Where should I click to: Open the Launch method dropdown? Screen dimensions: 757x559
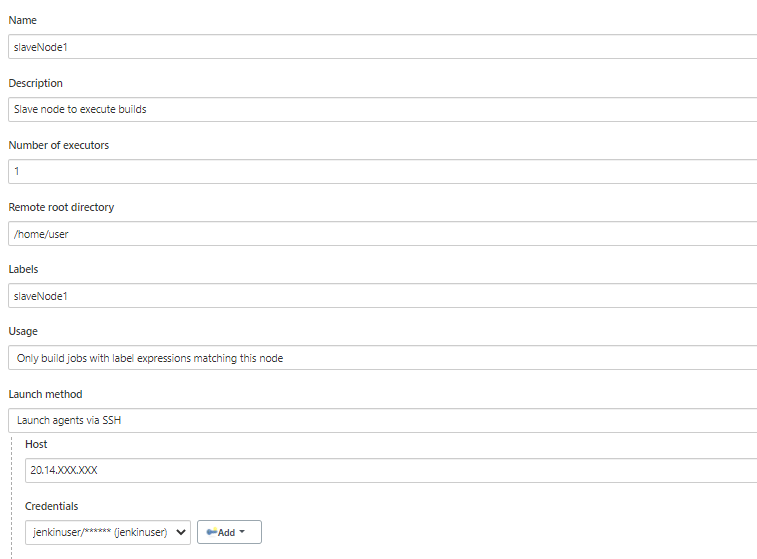click(382, 420)
